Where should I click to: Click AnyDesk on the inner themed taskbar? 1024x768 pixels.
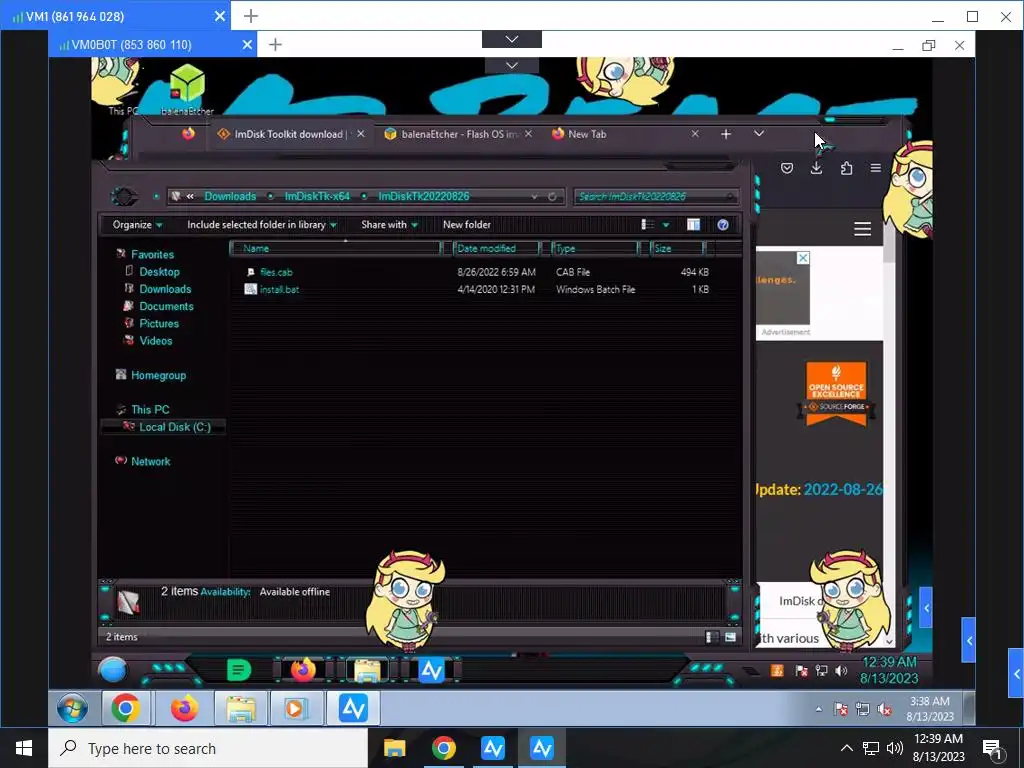431,670
